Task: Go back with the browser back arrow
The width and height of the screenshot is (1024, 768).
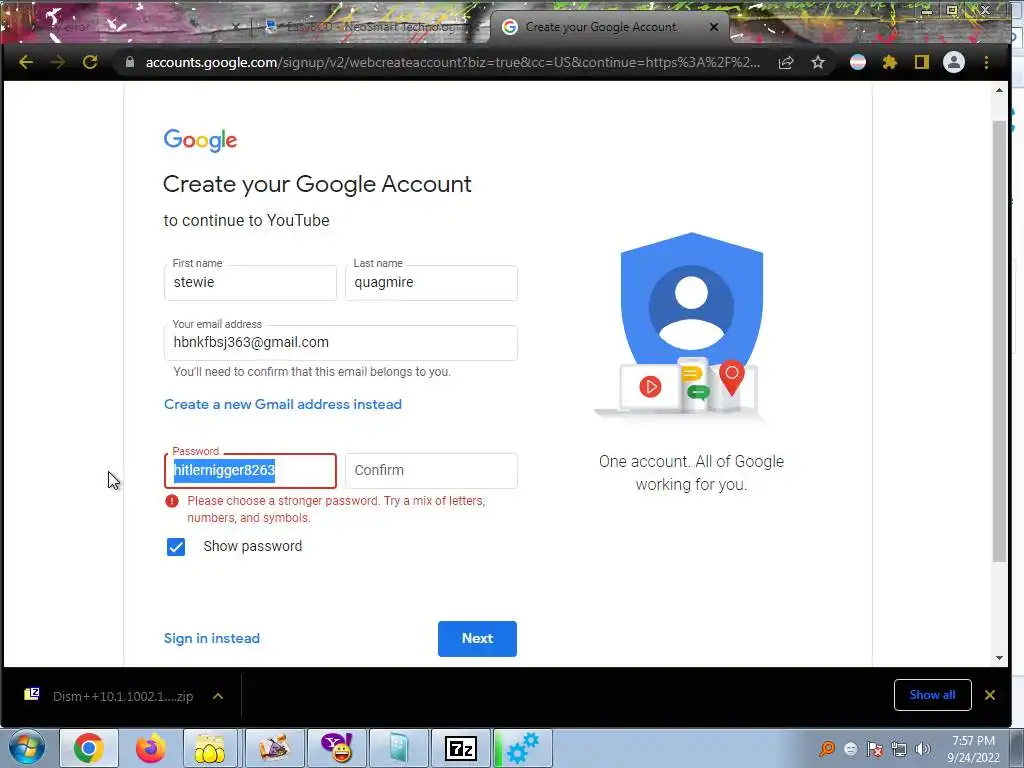Action: (26, 63)
